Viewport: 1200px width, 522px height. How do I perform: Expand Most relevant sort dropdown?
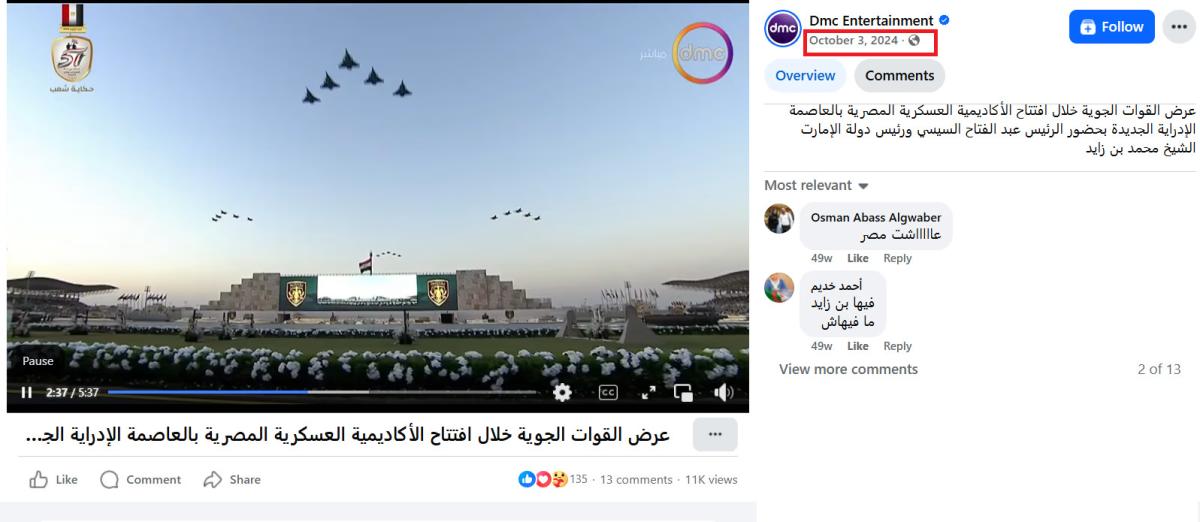tap(817, 185)
